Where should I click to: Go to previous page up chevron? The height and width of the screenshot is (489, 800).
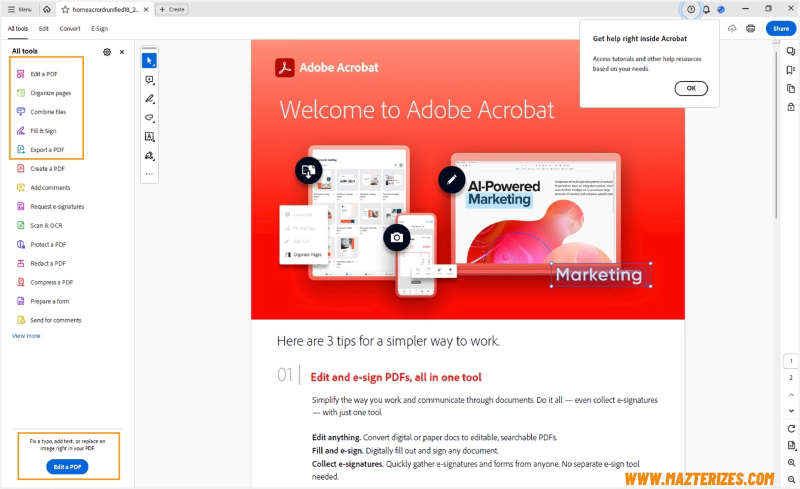(x=791, y=395)
